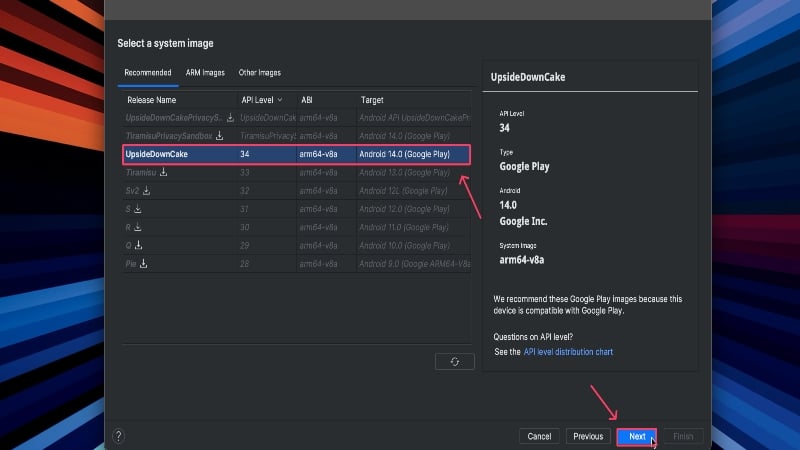Click the Target column header
Image resolution: width=800 pixels, height=450 pixels.
point(372,100)
